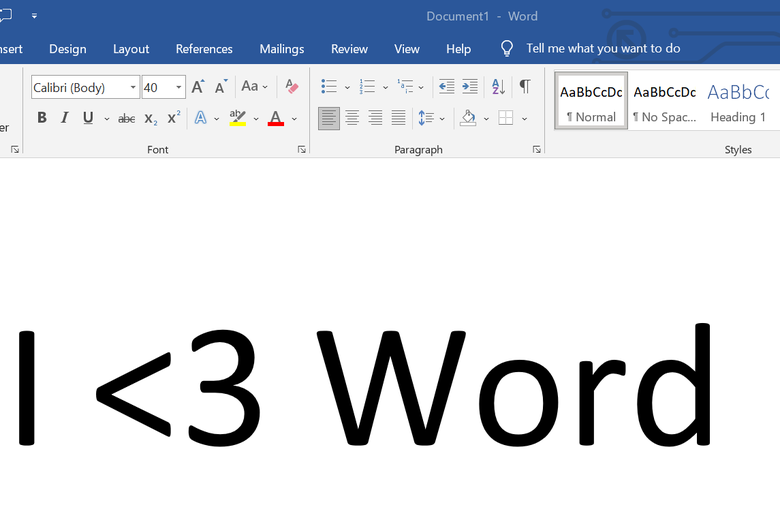Open the Layout tab

(131, 49)
